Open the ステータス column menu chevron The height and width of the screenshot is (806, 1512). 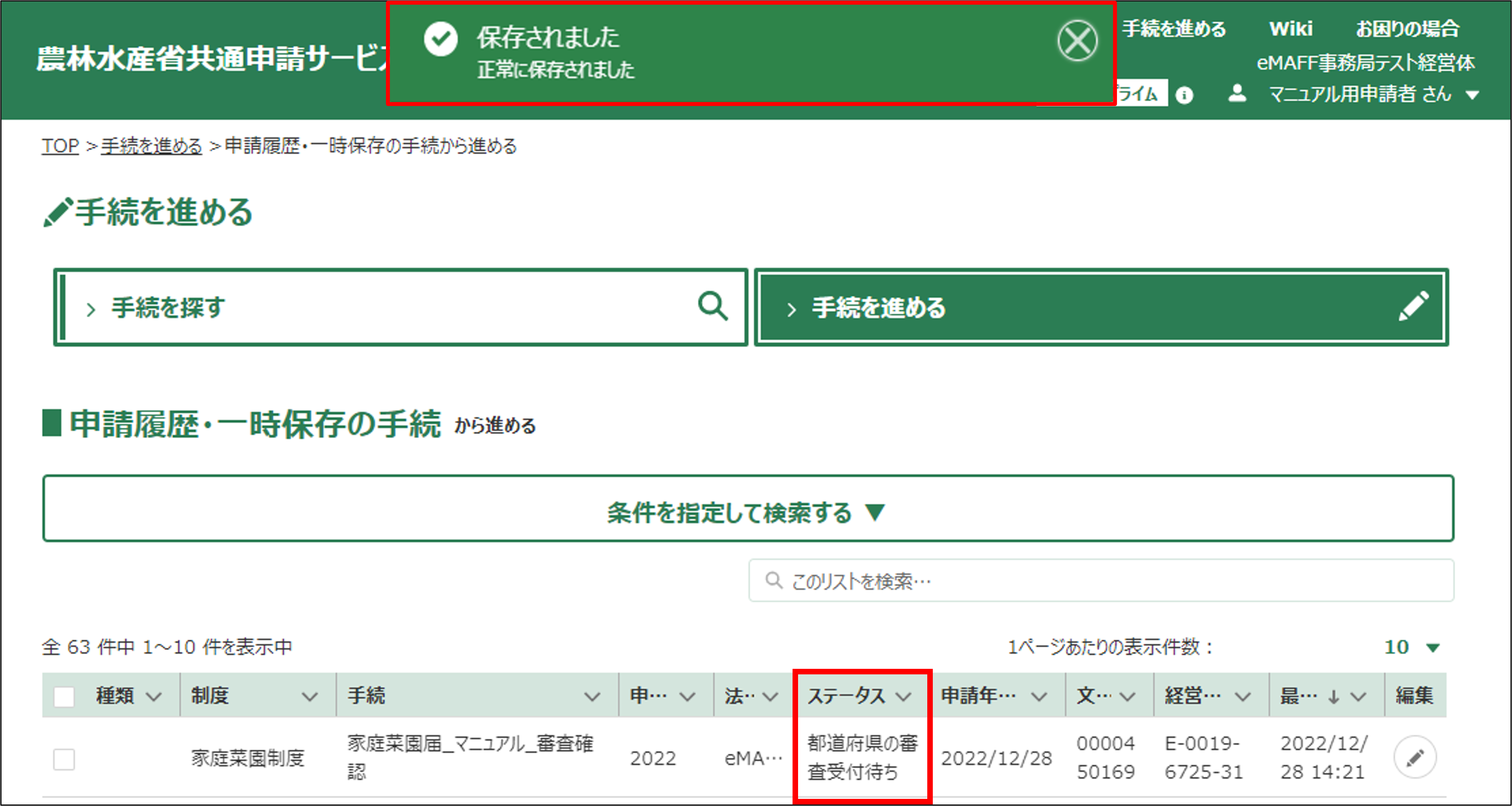click(x=903, y=697)
